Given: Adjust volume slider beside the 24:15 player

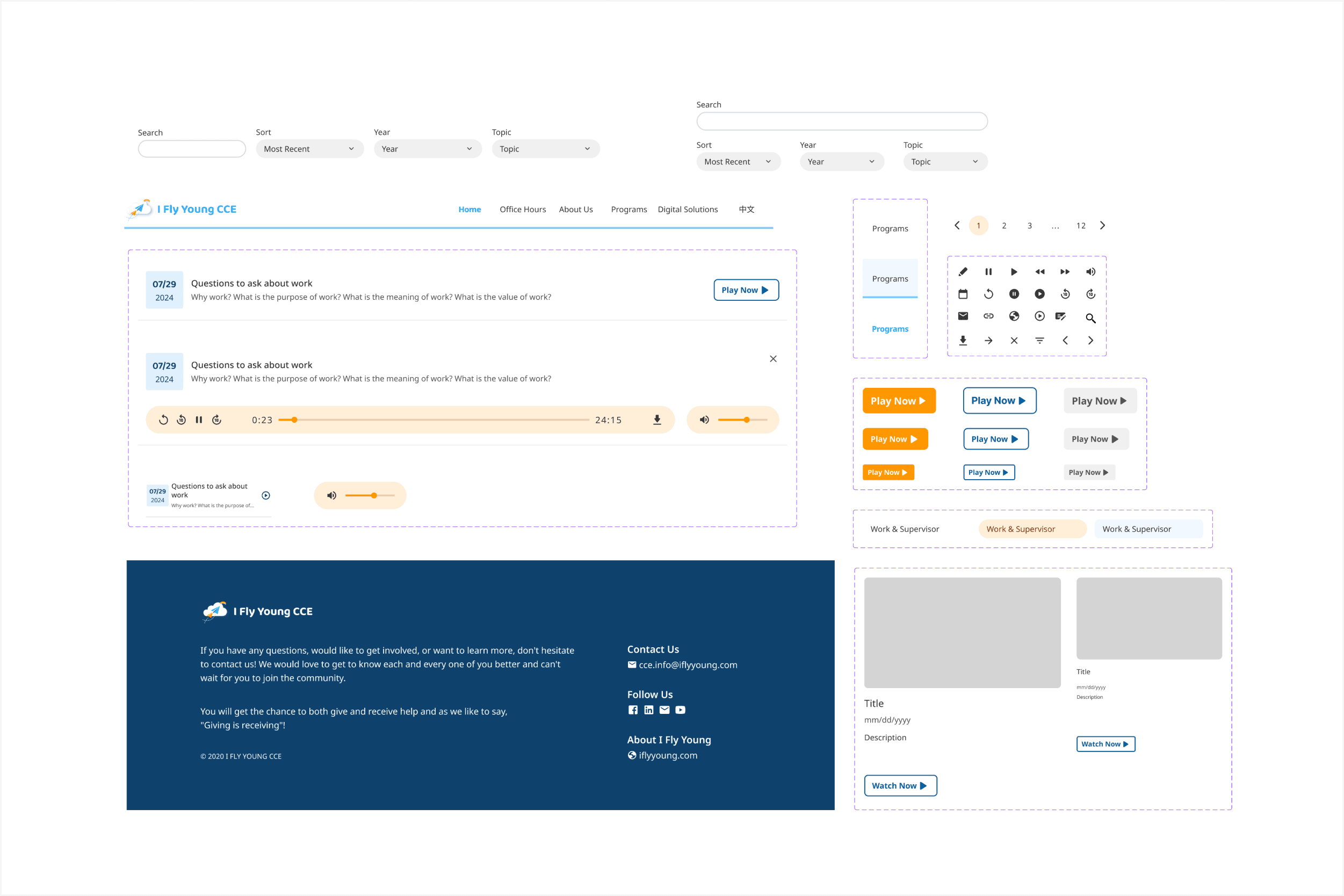Looking at the screenshot, I should point(743,420).
